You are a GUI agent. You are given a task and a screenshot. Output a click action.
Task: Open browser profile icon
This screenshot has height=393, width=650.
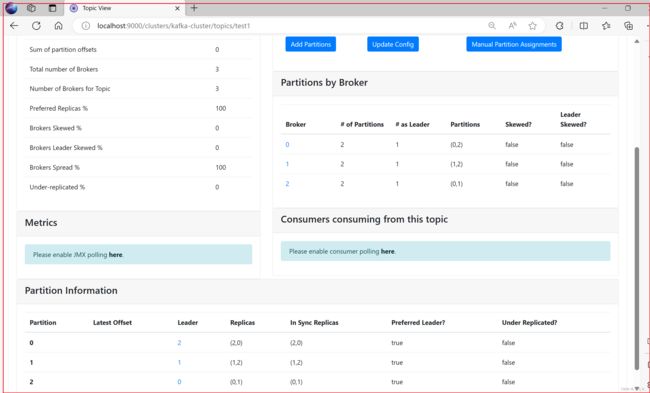point(12,8)
